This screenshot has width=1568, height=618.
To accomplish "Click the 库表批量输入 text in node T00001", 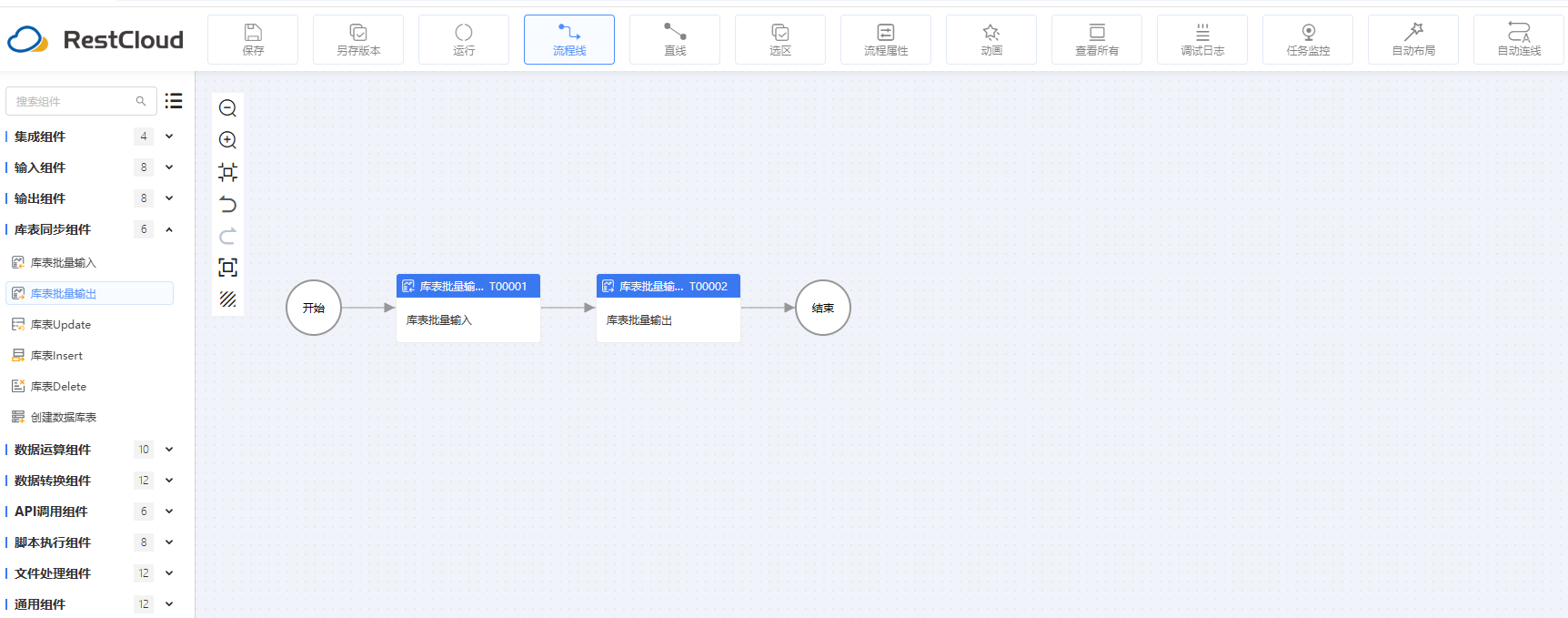I will coord(439,320).
